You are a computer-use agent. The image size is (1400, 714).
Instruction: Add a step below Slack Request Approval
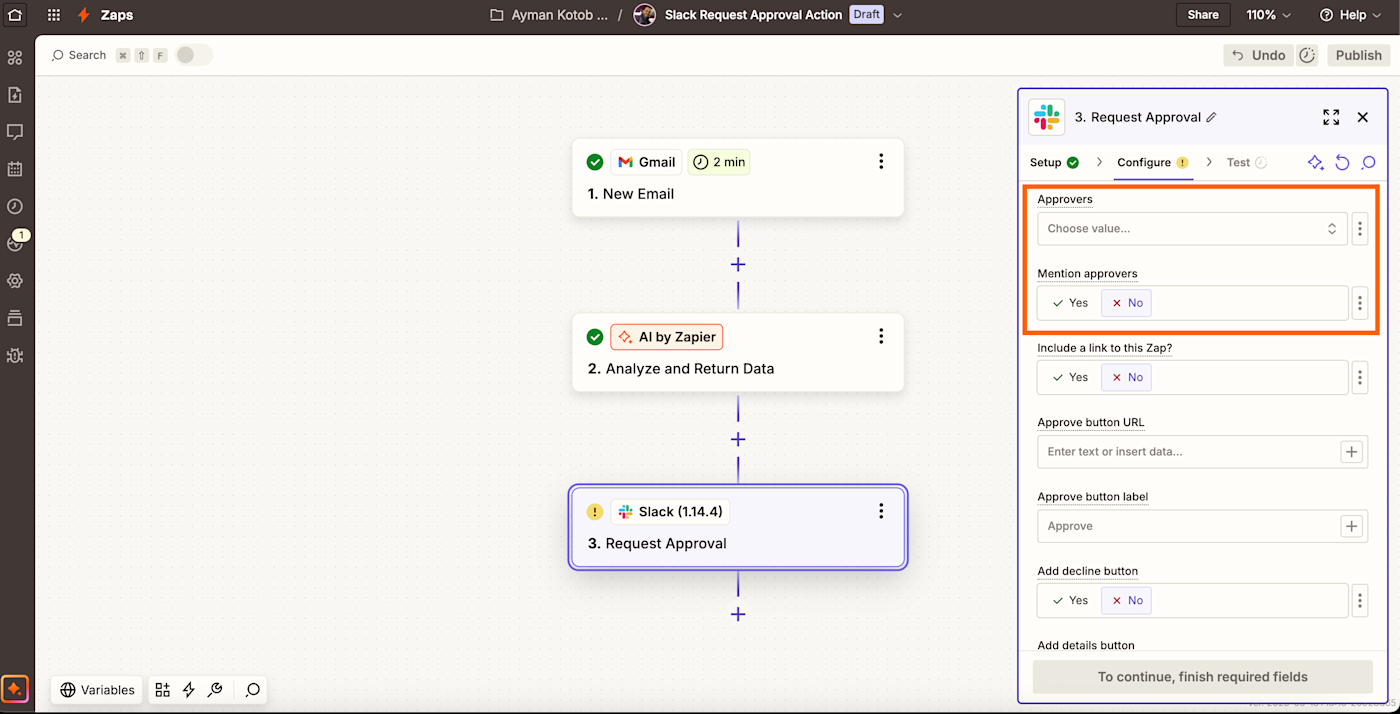point(738,614)
